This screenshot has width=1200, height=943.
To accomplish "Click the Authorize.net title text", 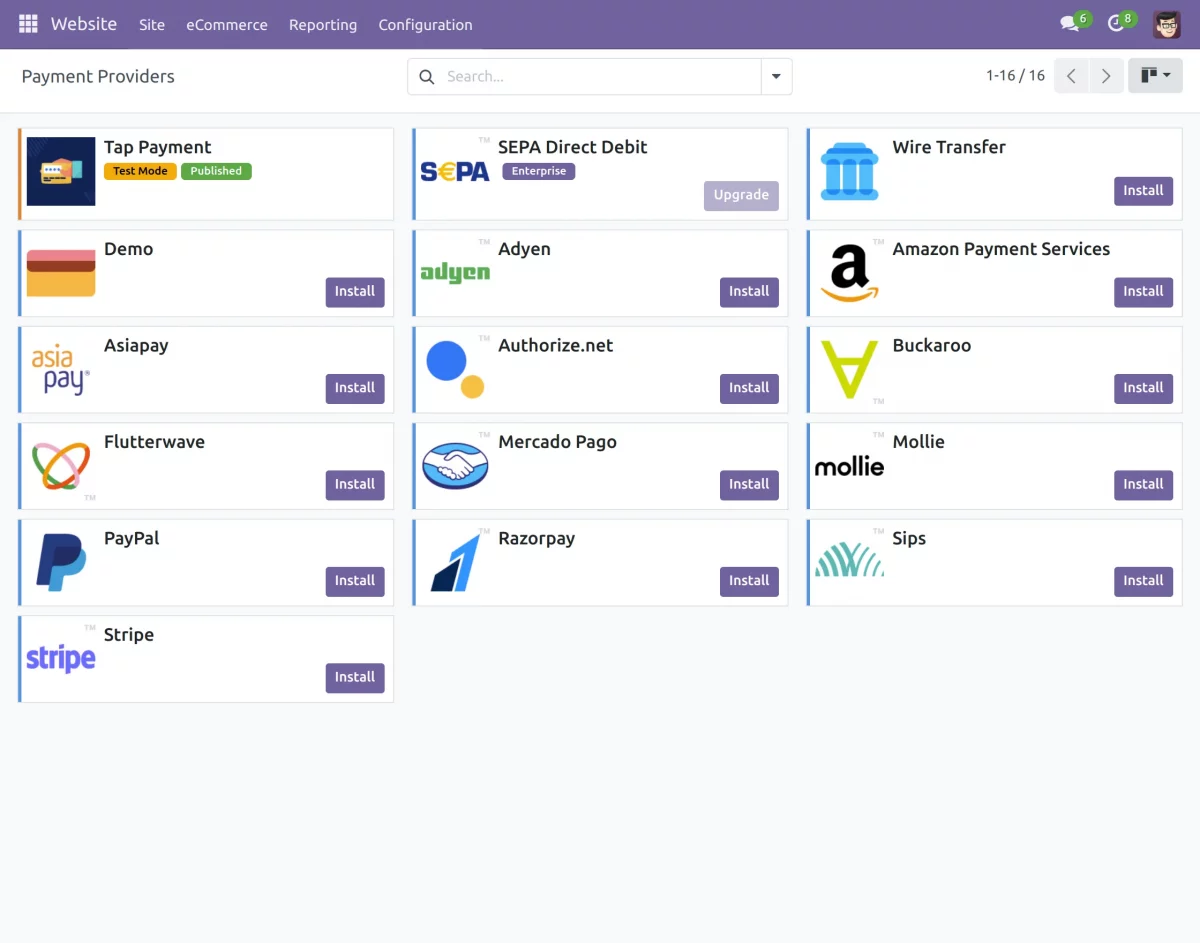I will pyautogui.click(x=556, y=346).
